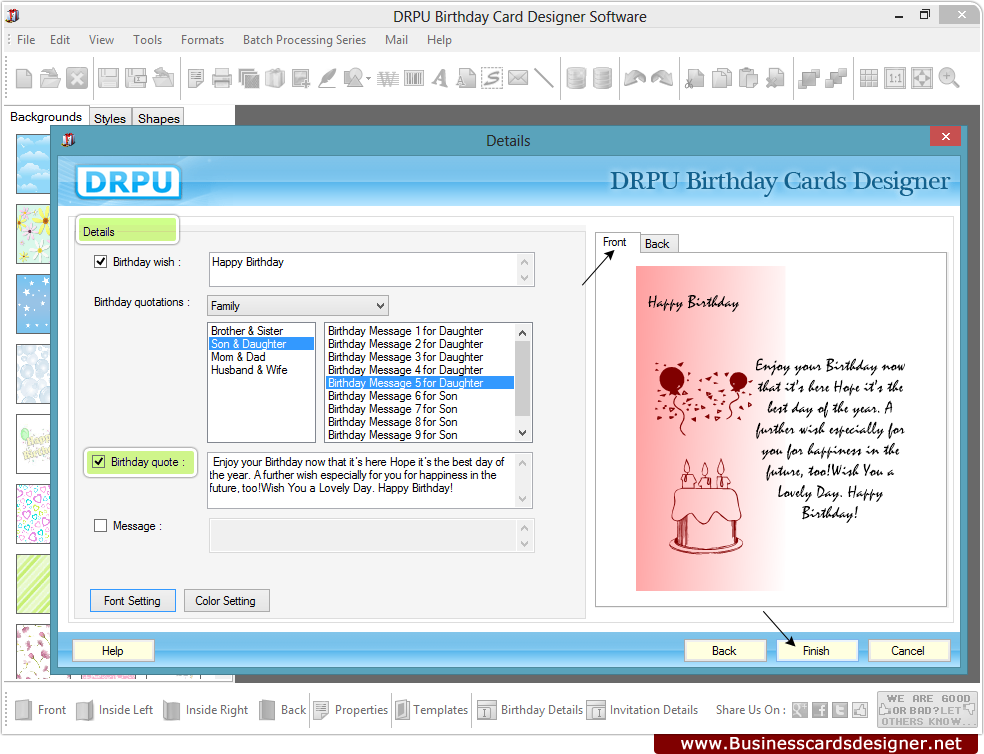The width and height of the screenshot is (984, 754).
Task: Click the Open folder toolbar icon
Action: pos(50,78)
